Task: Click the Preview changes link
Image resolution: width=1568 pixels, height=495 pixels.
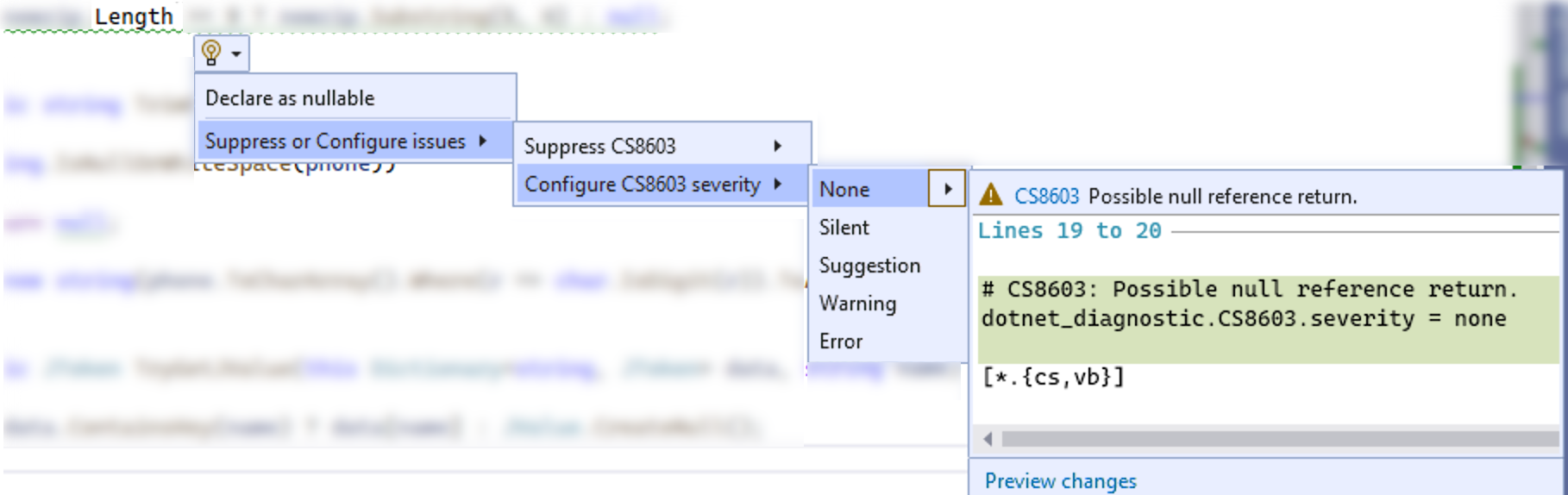Action: 1060,480
